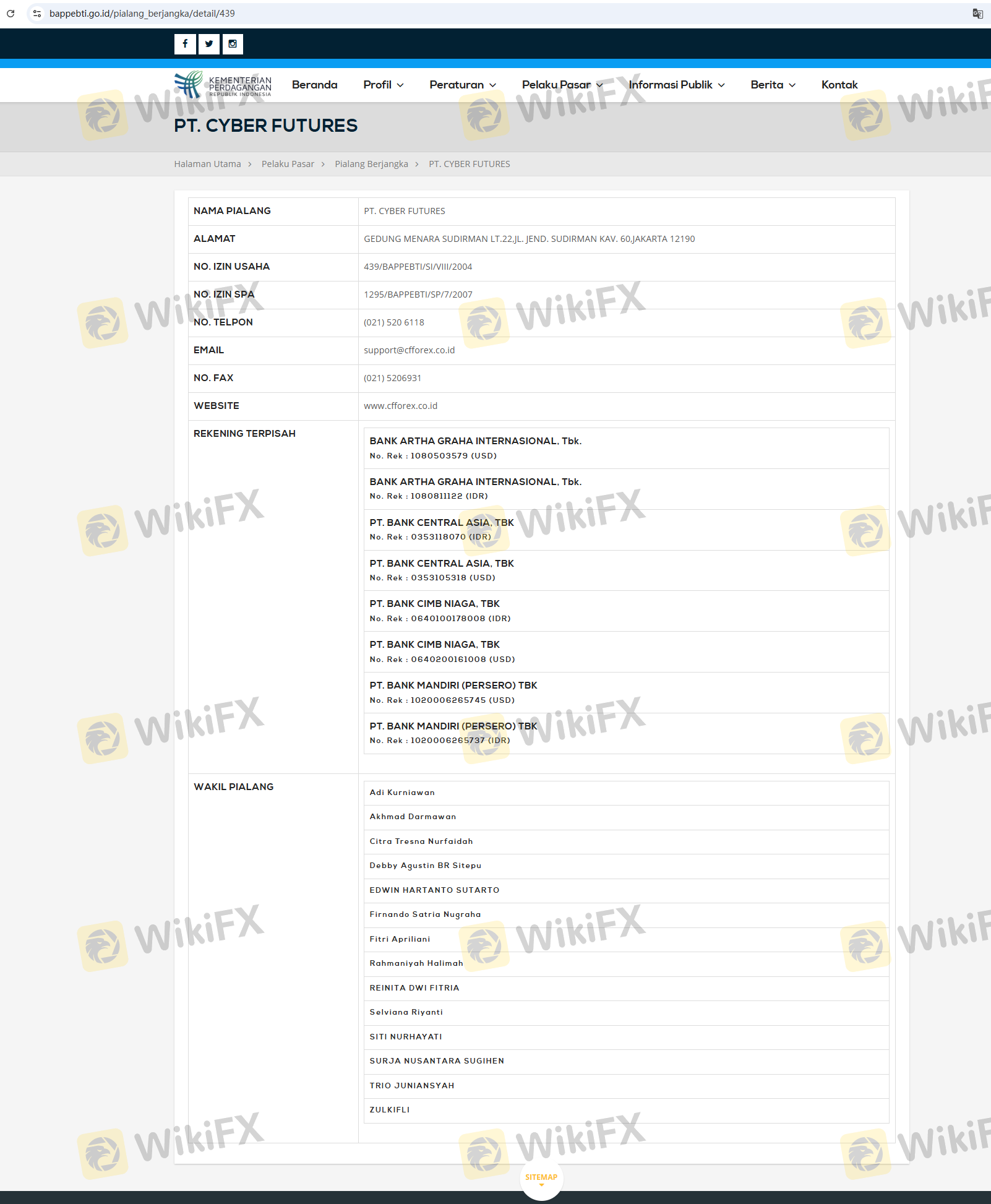Expand the Berita dropdown menu
This screenshot has width=991, height=1204.
[x=773, y=85]
